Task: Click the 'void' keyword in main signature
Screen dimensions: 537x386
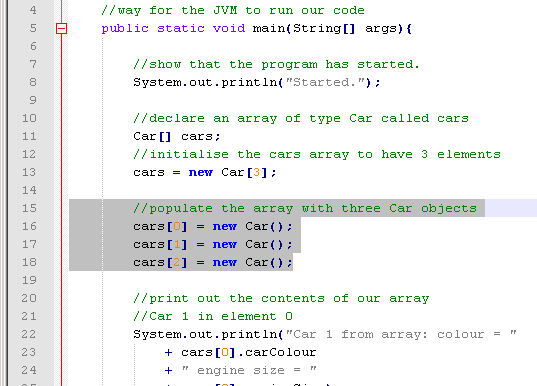Action: point(229,28)
